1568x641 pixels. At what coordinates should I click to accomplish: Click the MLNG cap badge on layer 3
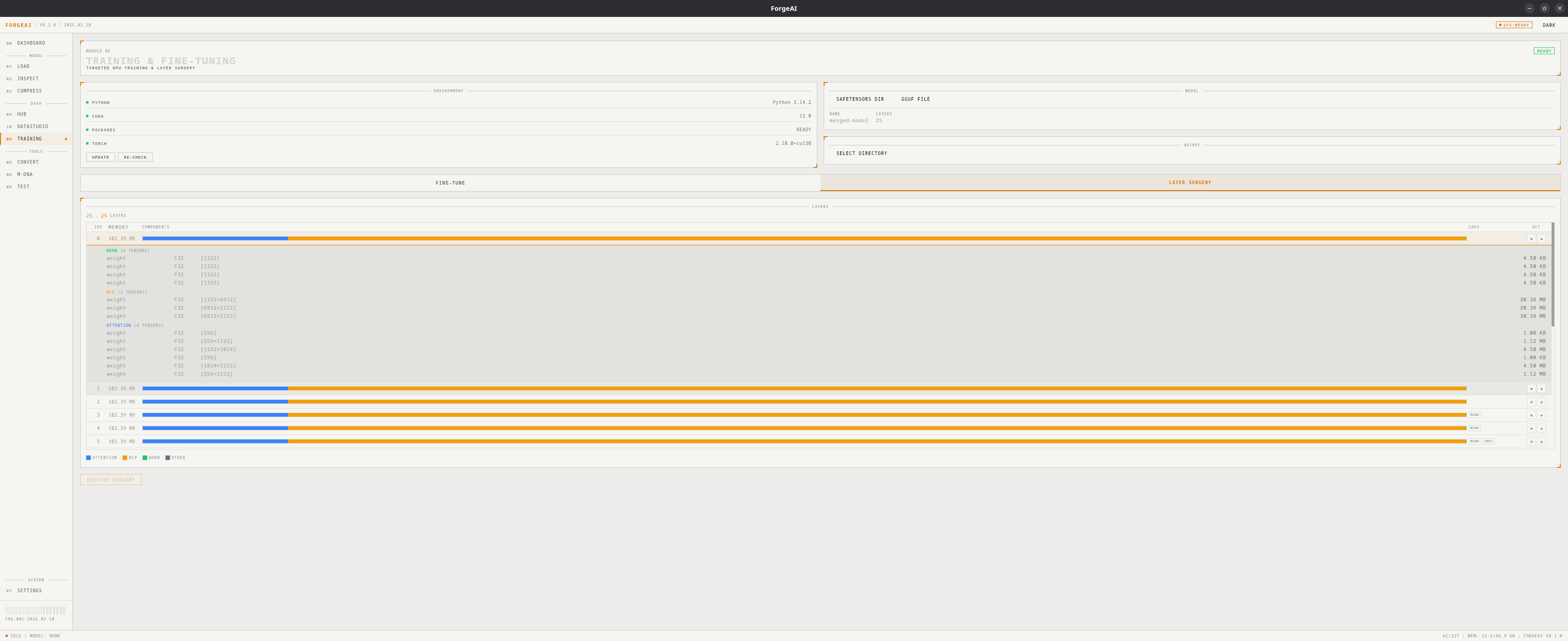[x=1474, y=415]
